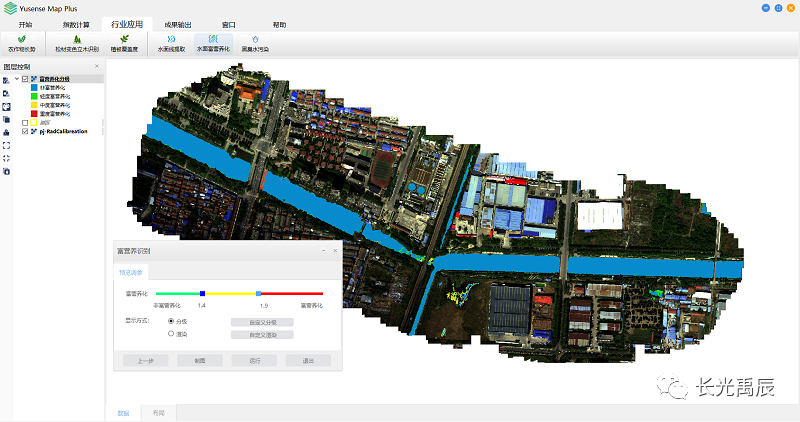This screenshot has width=800, height=422.
Task: Open the 农作物长势 crop growth tool
Action: [x=21, y=43]
